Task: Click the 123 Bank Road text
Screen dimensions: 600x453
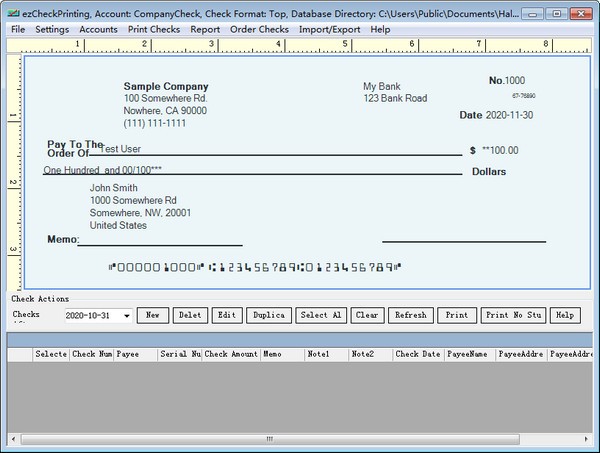Action: [395, 98]
